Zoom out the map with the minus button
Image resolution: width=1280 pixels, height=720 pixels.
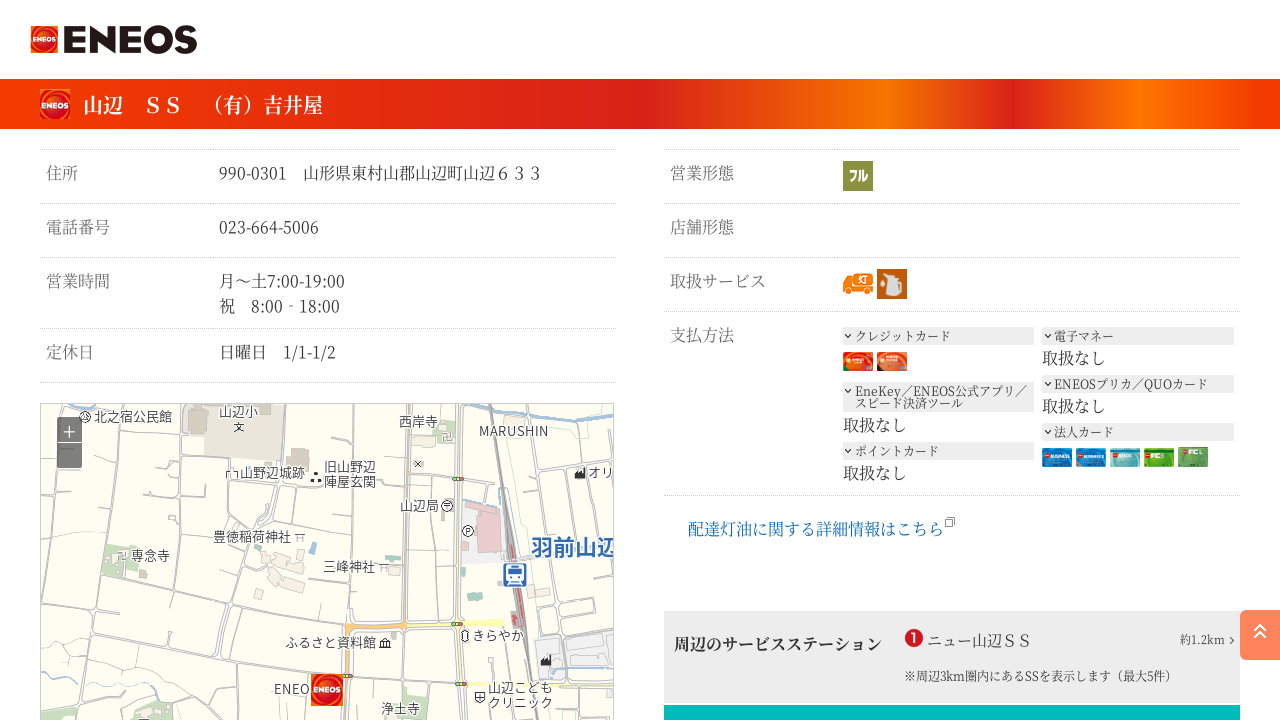pos(69,456)
